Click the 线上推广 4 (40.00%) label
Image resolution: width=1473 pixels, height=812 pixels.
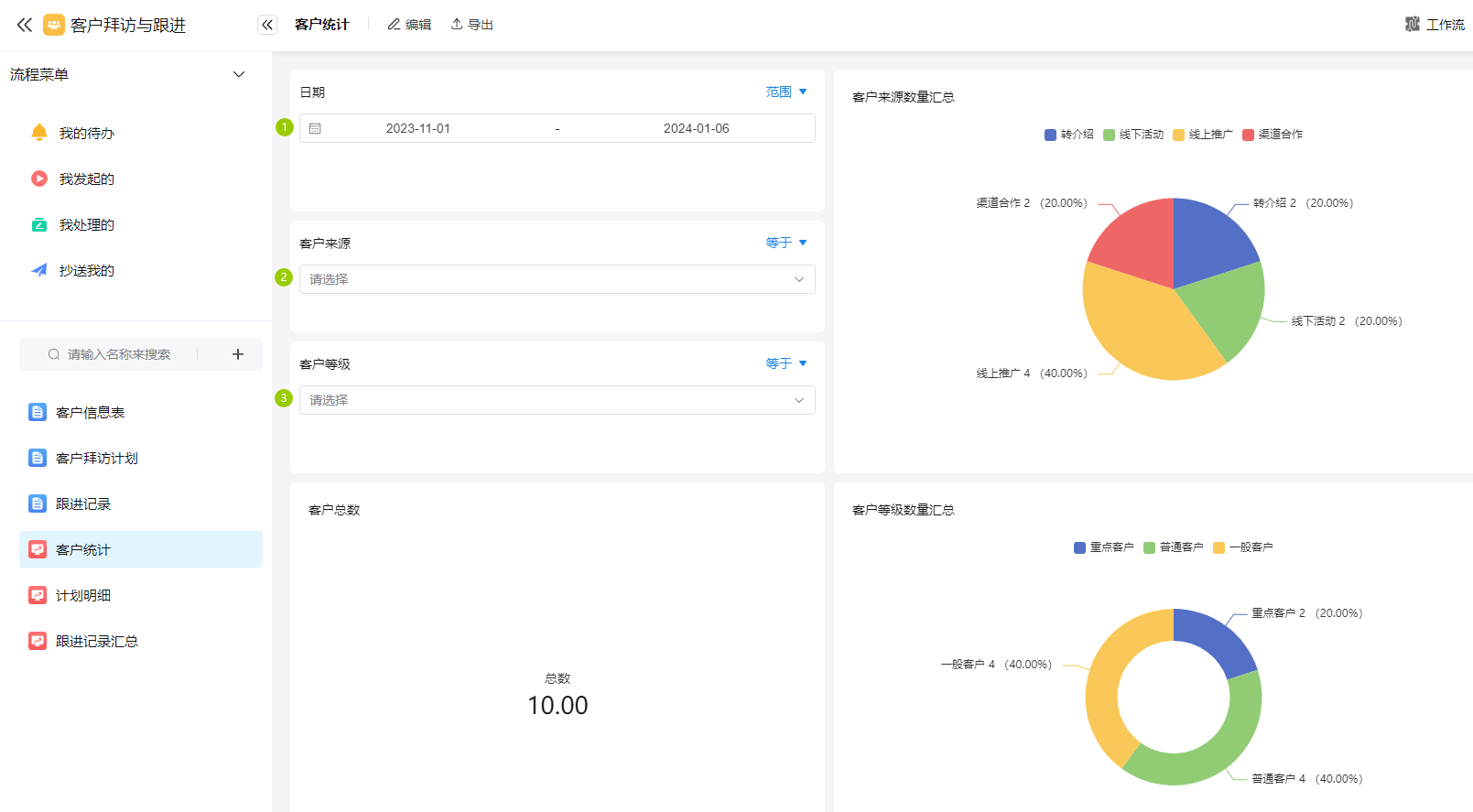(x=1032, y=374)
